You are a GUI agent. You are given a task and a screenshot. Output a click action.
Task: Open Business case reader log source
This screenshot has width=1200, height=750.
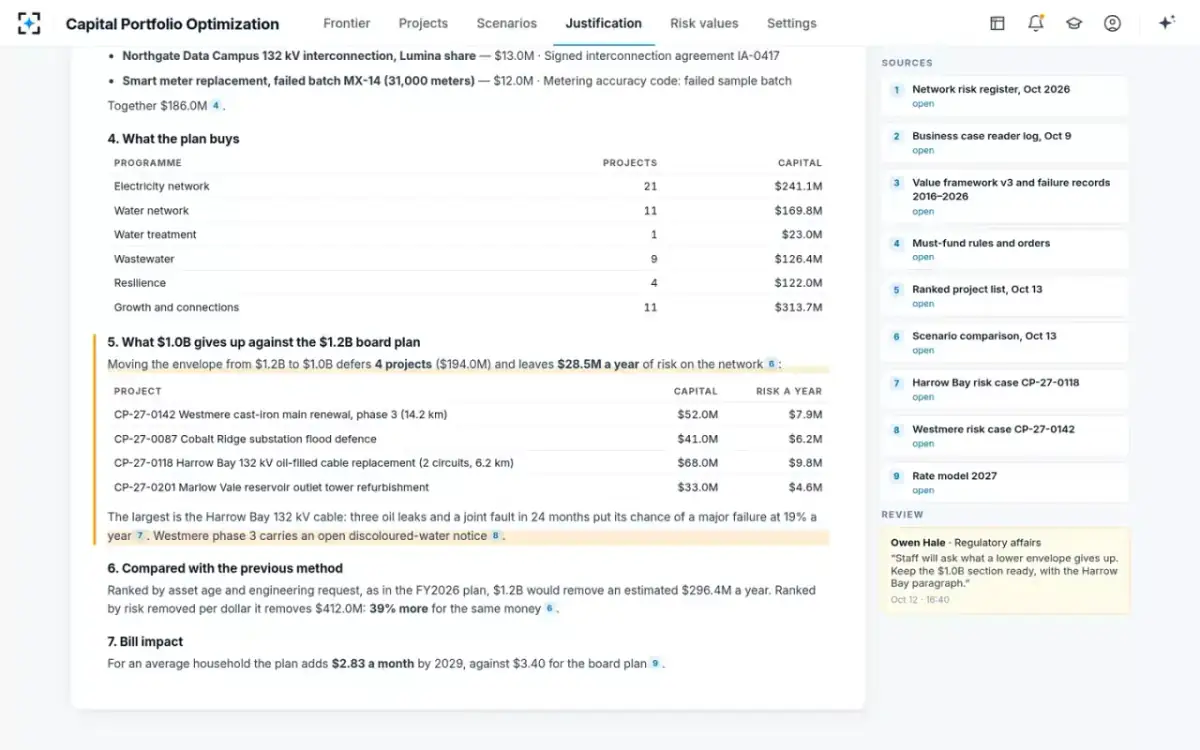point(1005,143)
